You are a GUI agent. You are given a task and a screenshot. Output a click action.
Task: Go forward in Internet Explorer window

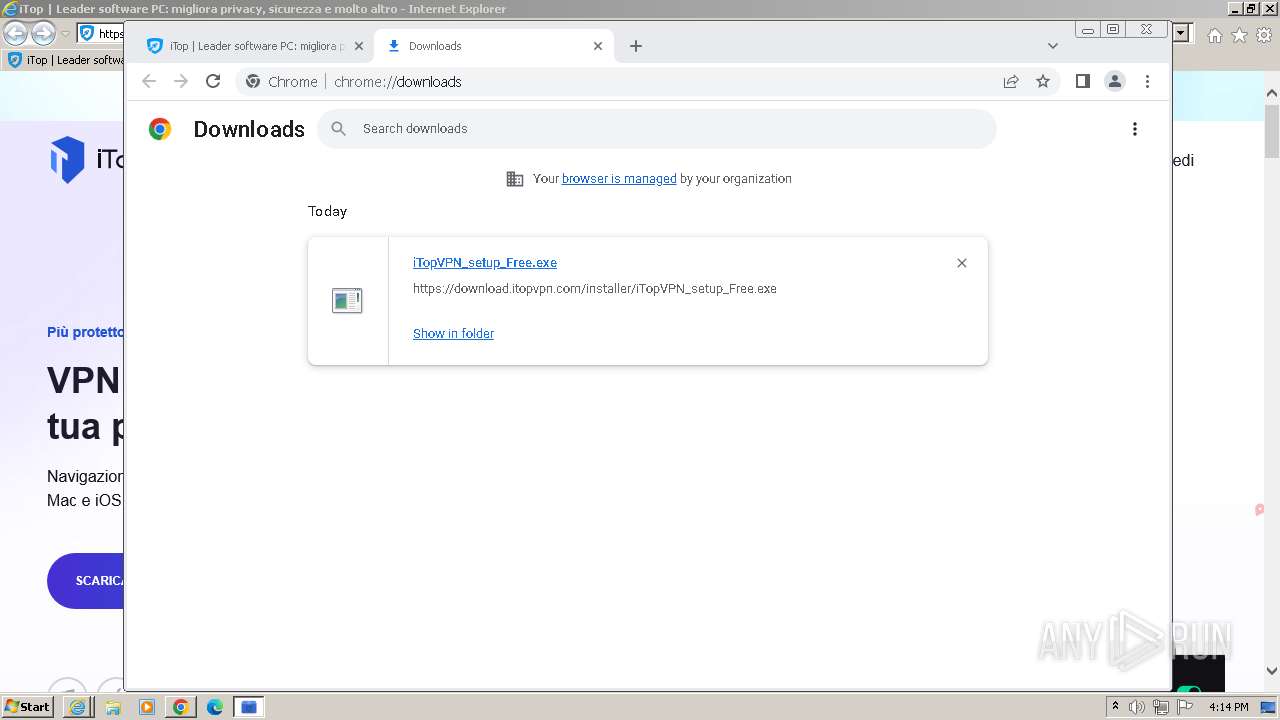coord(43,33)
